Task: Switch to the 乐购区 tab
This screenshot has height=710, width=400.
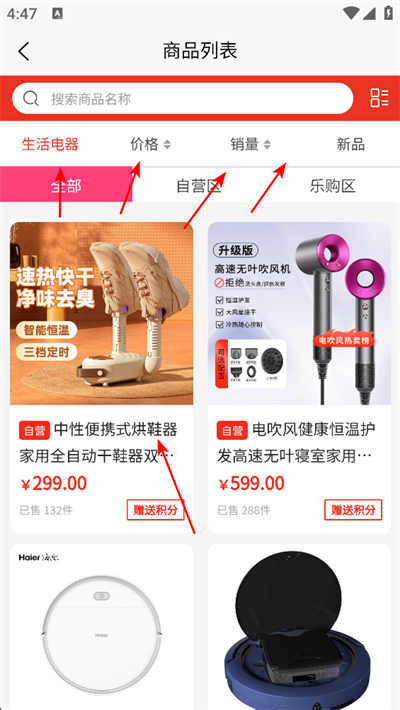Action: [x=333, y=186]
